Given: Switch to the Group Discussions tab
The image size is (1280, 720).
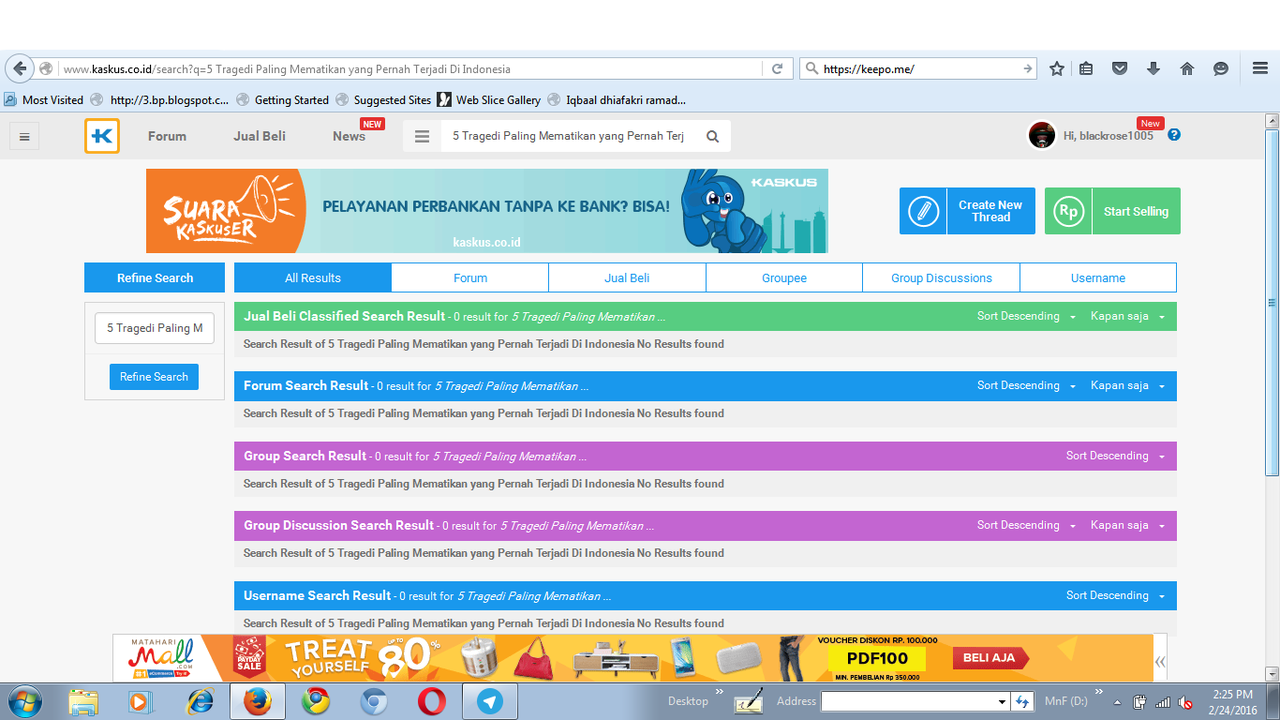Looking at the screenshot, I should pos(941,278).
